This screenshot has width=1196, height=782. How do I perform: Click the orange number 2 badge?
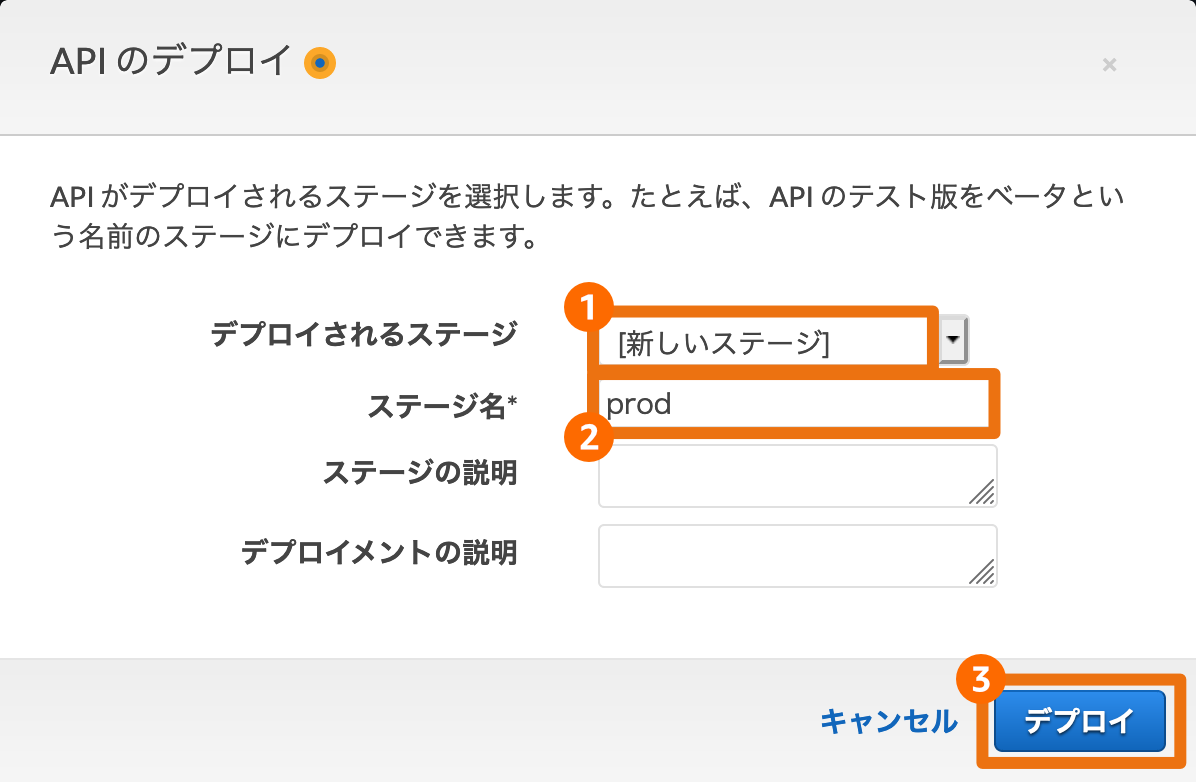click(588, 438)
